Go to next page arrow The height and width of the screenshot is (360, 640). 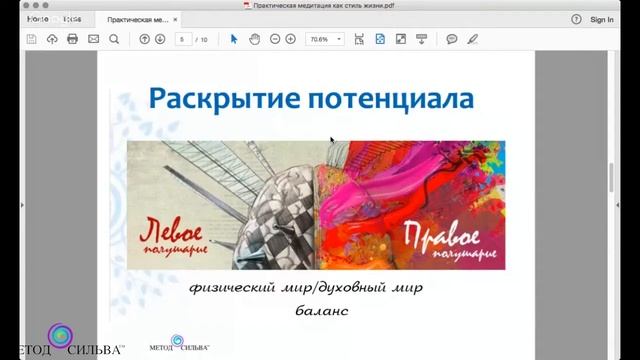[160, 39]
